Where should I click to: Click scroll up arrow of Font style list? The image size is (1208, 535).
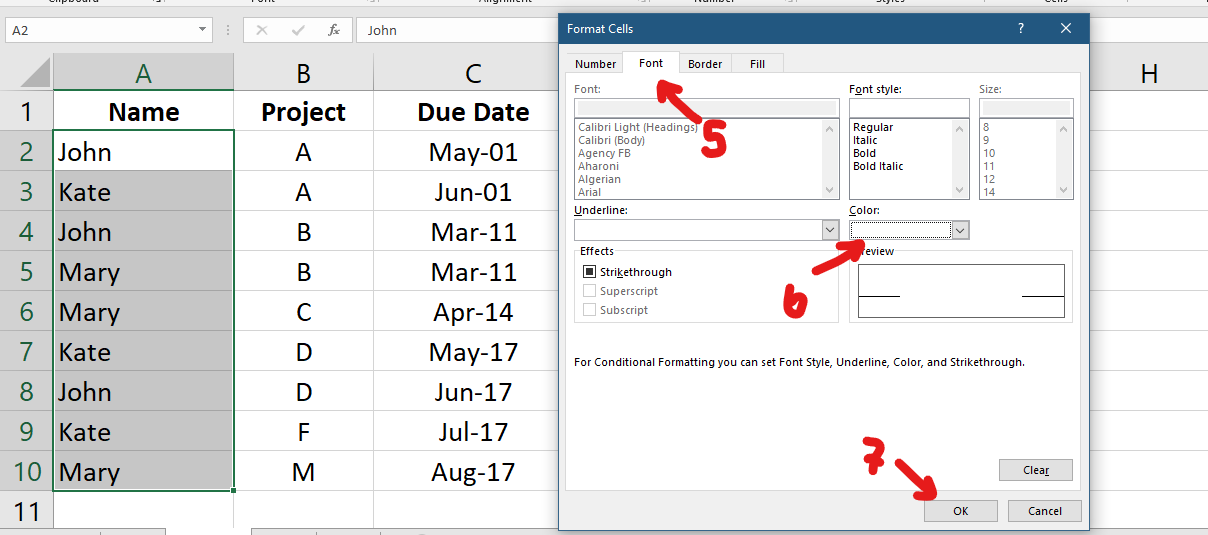click(x=961, y=127)
